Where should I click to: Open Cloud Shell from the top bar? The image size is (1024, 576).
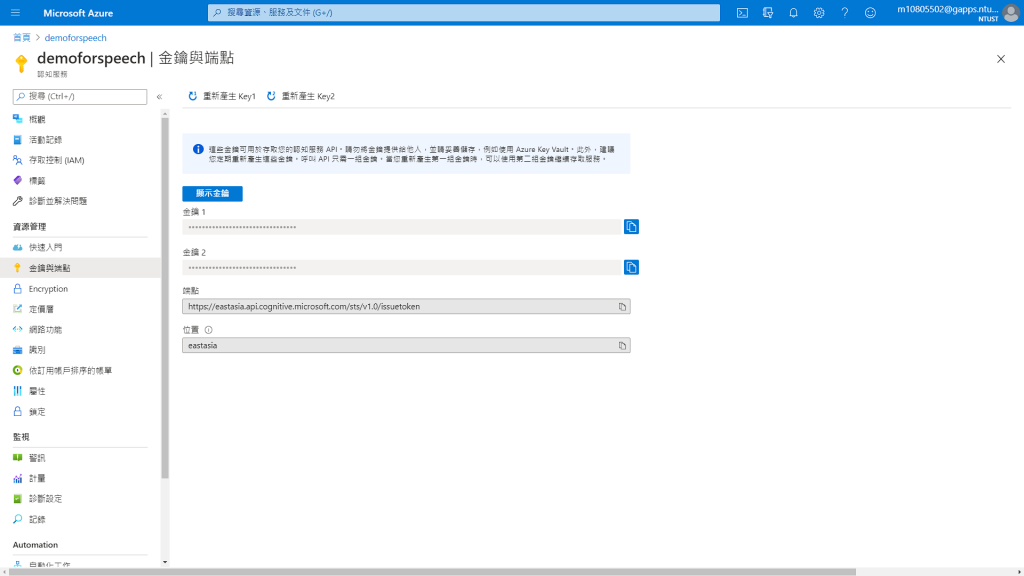[x=743, y=12]
